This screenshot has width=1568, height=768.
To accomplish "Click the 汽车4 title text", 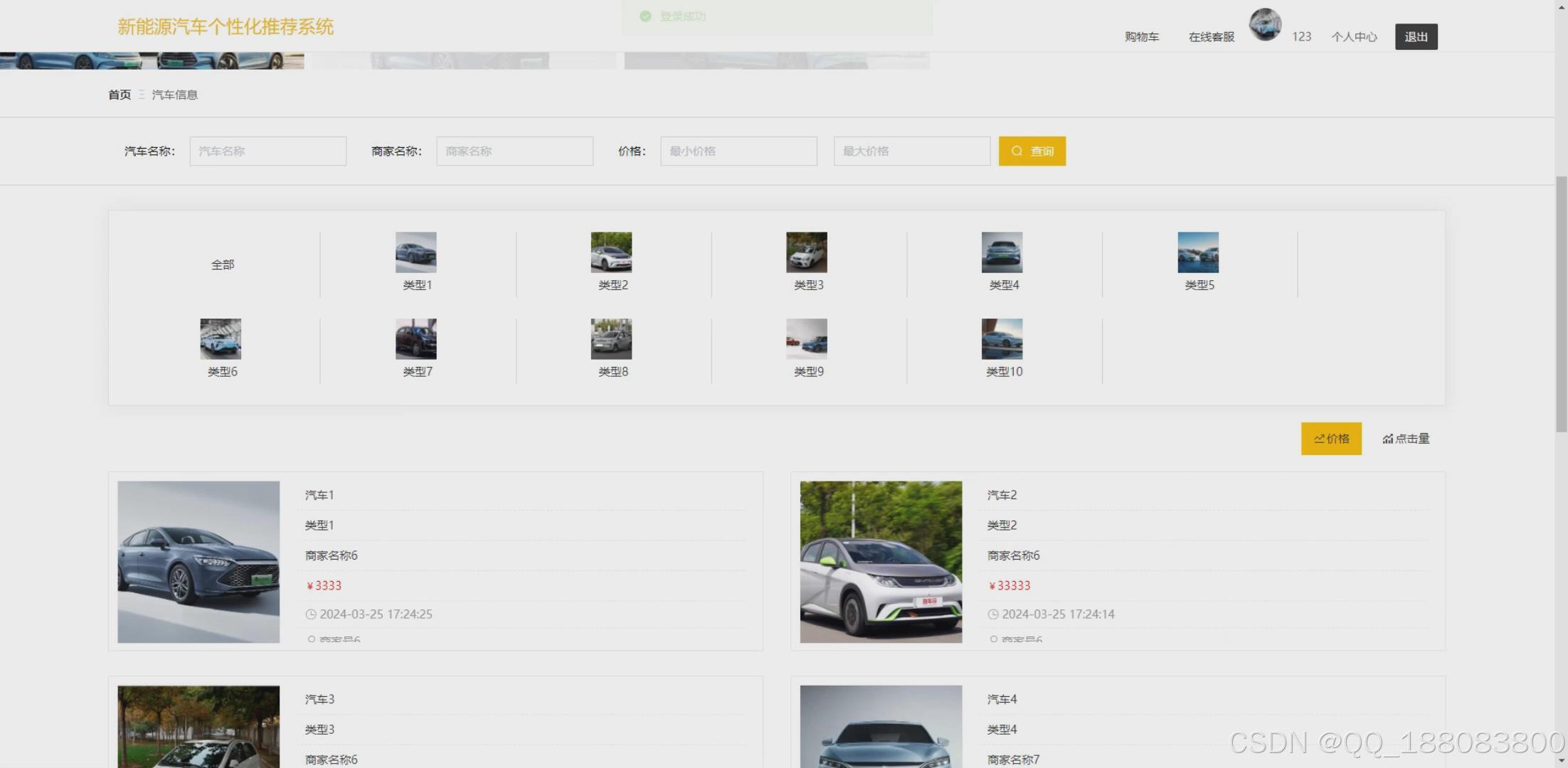I will click(x=1002, y=700).
